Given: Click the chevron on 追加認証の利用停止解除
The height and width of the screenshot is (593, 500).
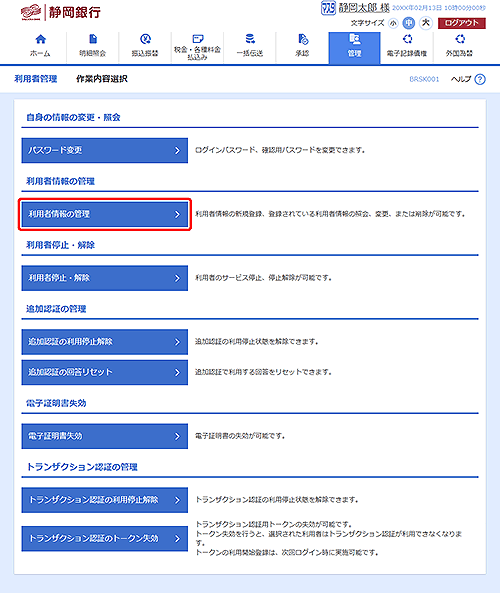Looking at the screenshot, I should coord(177,342).
